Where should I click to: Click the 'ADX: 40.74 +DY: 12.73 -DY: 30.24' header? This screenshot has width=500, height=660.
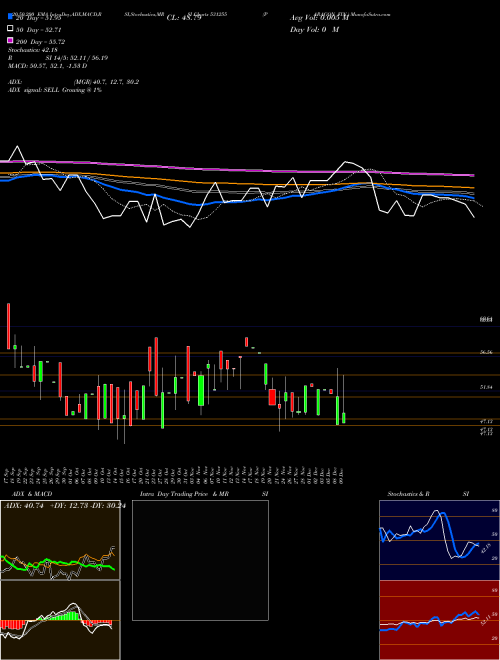pyautogui.click(x=64, y=506)
